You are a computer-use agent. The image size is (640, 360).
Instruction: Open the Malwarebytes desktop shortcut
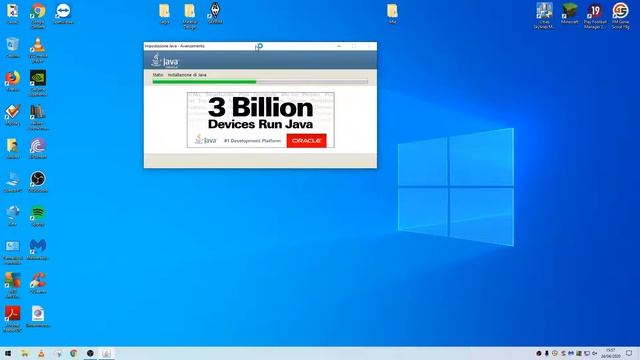click(x=38, y=249)
